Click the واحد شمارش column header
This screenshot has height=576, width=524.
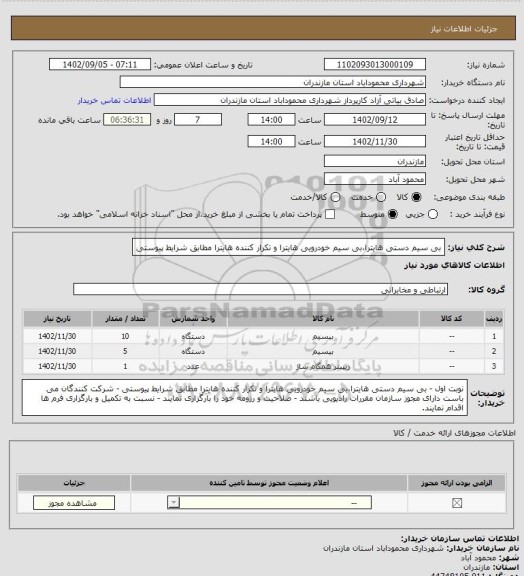pyautogui.click(x=193, y=319)
